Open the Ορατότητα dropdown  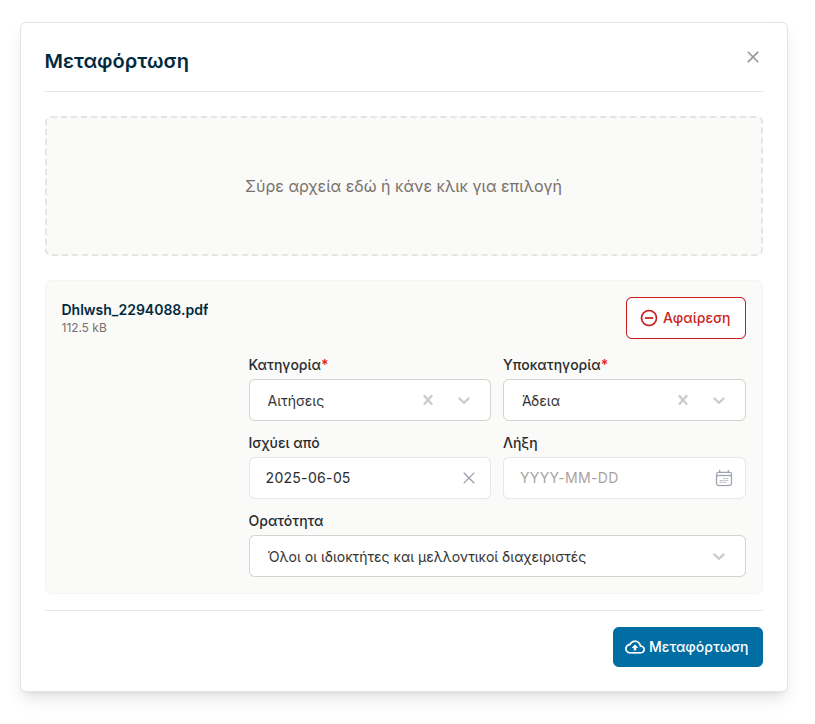[x=497, y=556]
